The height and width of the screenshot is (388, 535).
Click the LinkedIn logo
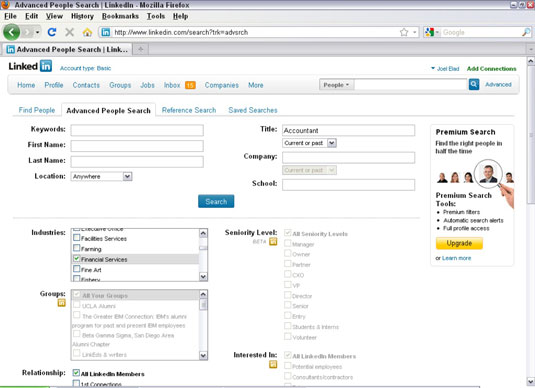(30, 66)
